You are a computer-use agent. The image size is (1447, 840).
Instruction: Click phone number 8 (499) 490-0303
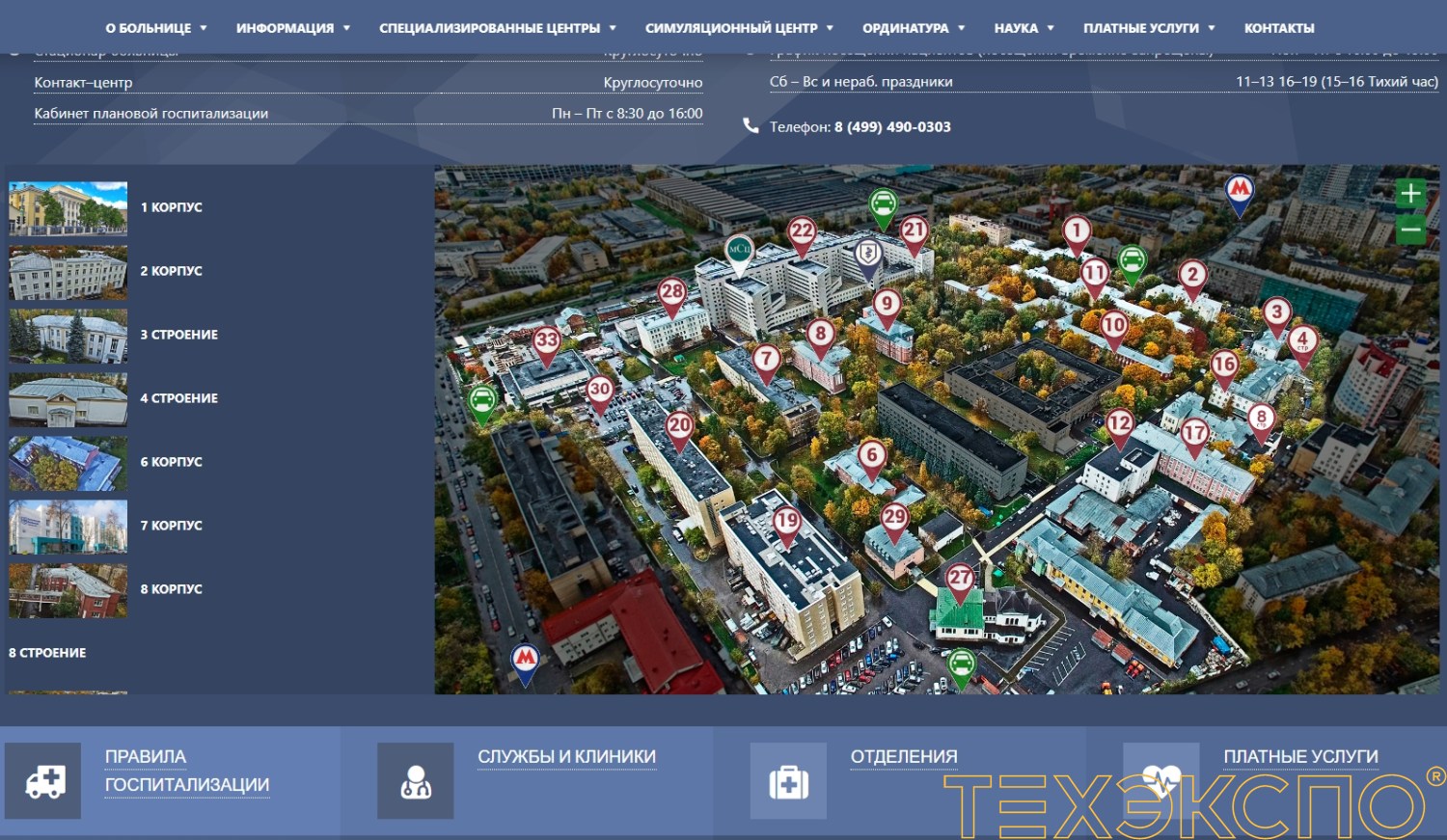coord(892,126)
